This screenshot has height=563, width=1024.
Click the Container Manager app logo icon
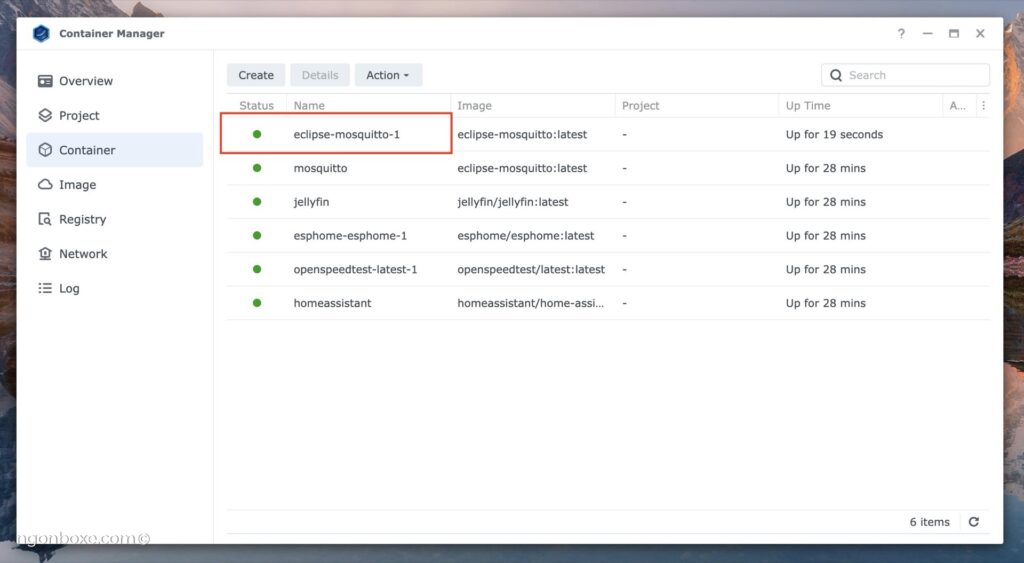[41, 33]
